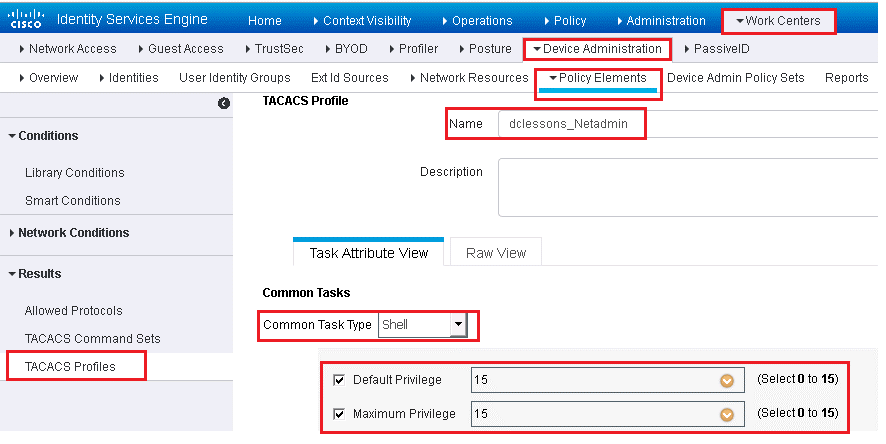Screen dimensions: 886x444
Task: Select the Policy Elements tab
Action: [598, 78]
